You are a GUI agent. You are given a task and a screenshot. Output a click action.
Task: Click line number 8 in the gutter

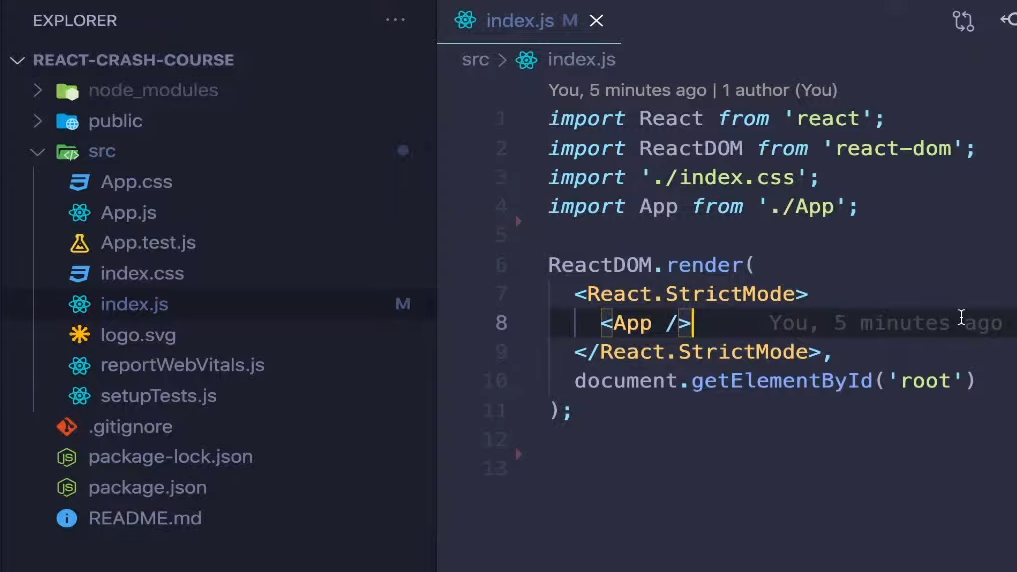pyautogui.click(x=501, y=323)
